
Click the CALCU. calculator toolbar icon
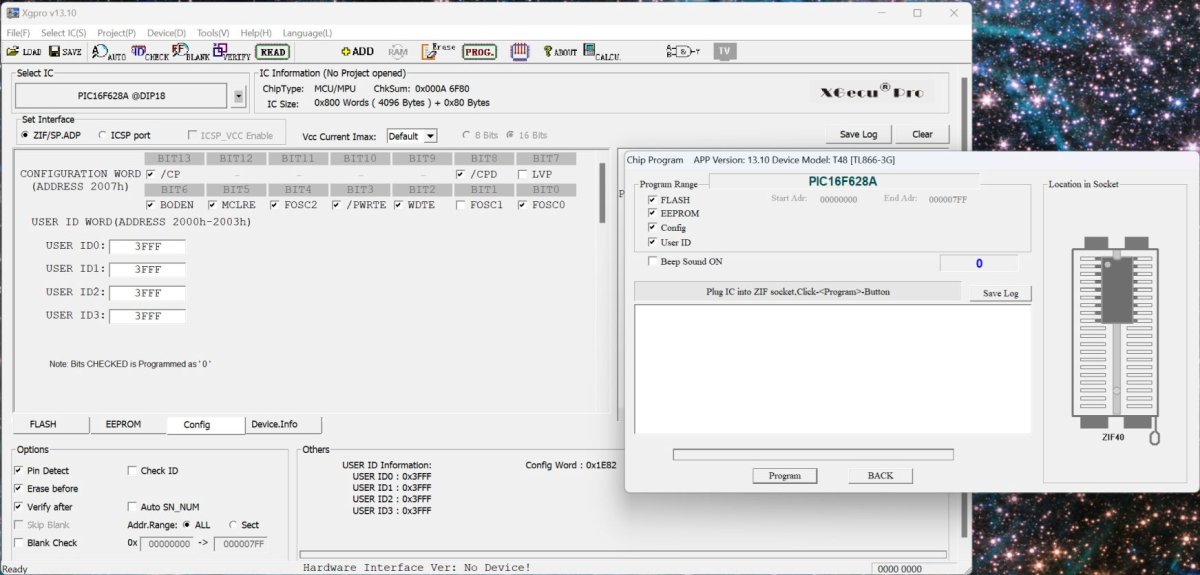pos(602,51)
